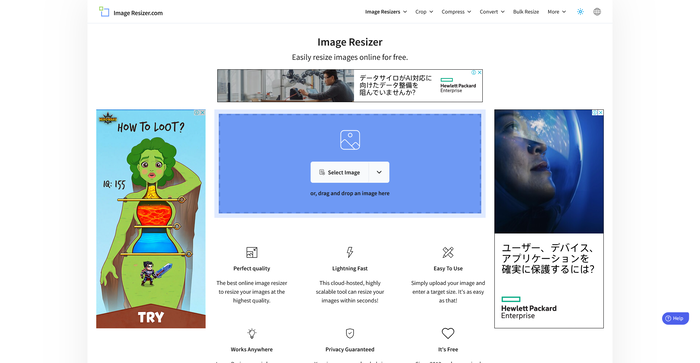The height and width of the screenshot is (363, 700).
Task: Expand the Crop menu
Action: [424, 12]
